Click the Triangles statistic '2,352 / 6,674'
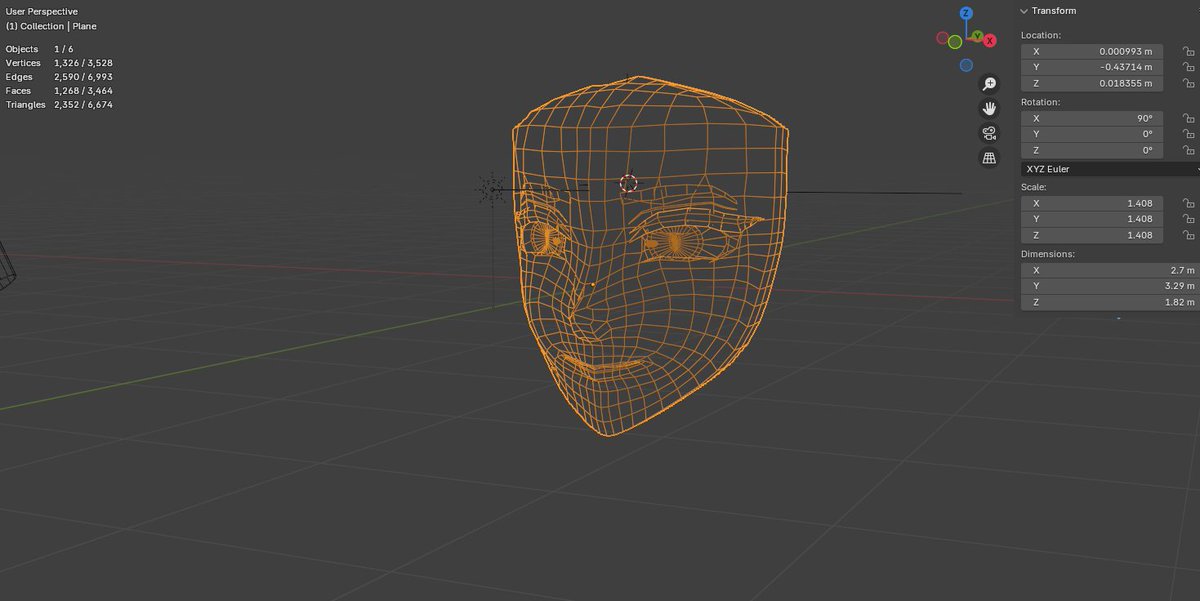The height and width of the screenshot is (601, 1200). tap(83, 105)
